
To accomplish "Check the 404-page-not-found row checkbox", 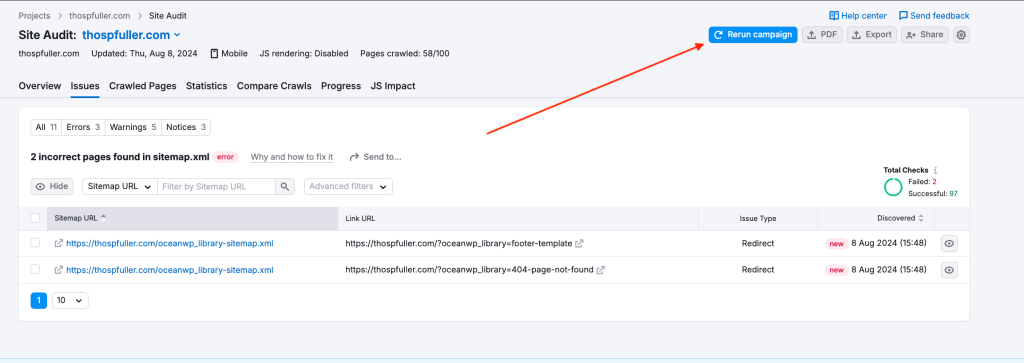I will click(35, 269).
